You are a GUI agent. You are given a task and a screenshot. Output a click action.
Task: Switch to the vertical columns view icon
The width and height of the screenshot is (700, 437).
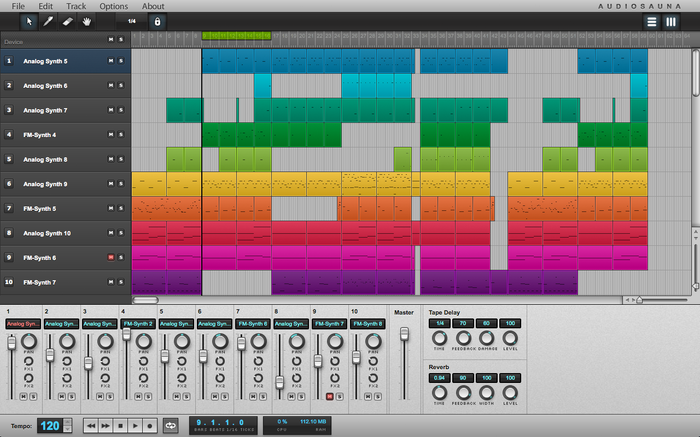click(x=671, y=20)
